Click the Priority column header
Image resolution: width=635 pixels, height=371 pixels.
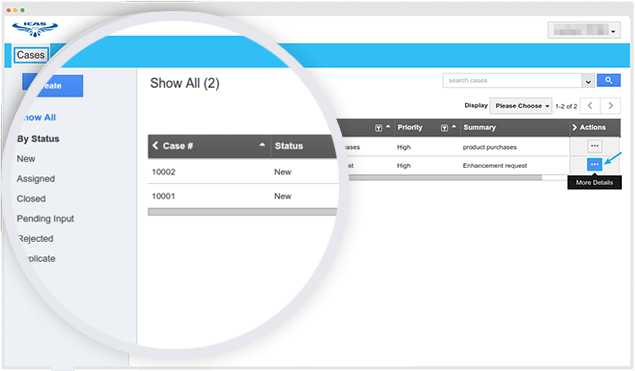[410, 128]
